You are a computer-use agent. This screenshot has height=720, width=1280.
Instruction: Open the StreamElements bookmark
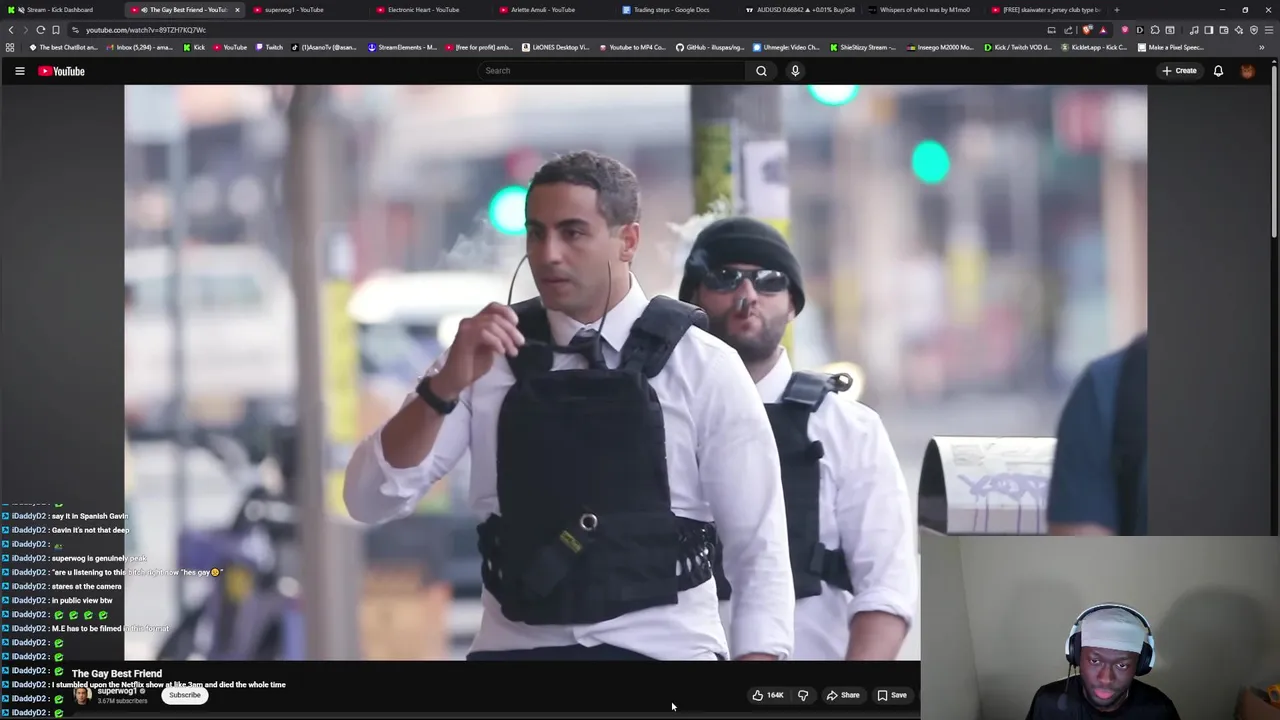[x=402, y=47]
